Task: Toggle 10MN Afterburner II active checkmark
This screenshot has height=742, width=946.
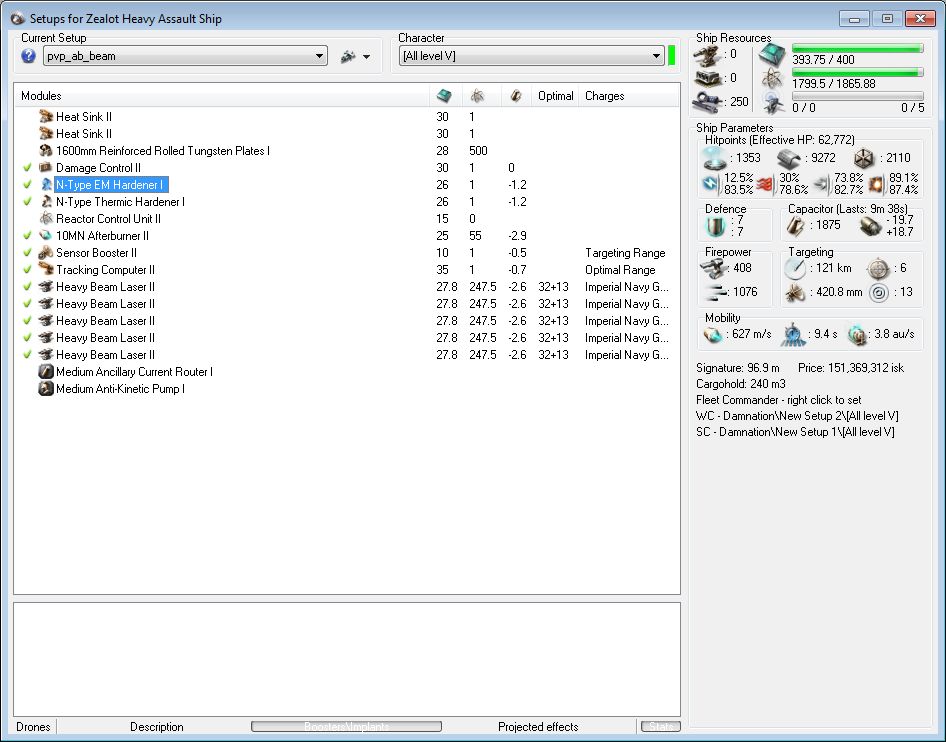Action: pyautogui.click(x=27, y=236)
